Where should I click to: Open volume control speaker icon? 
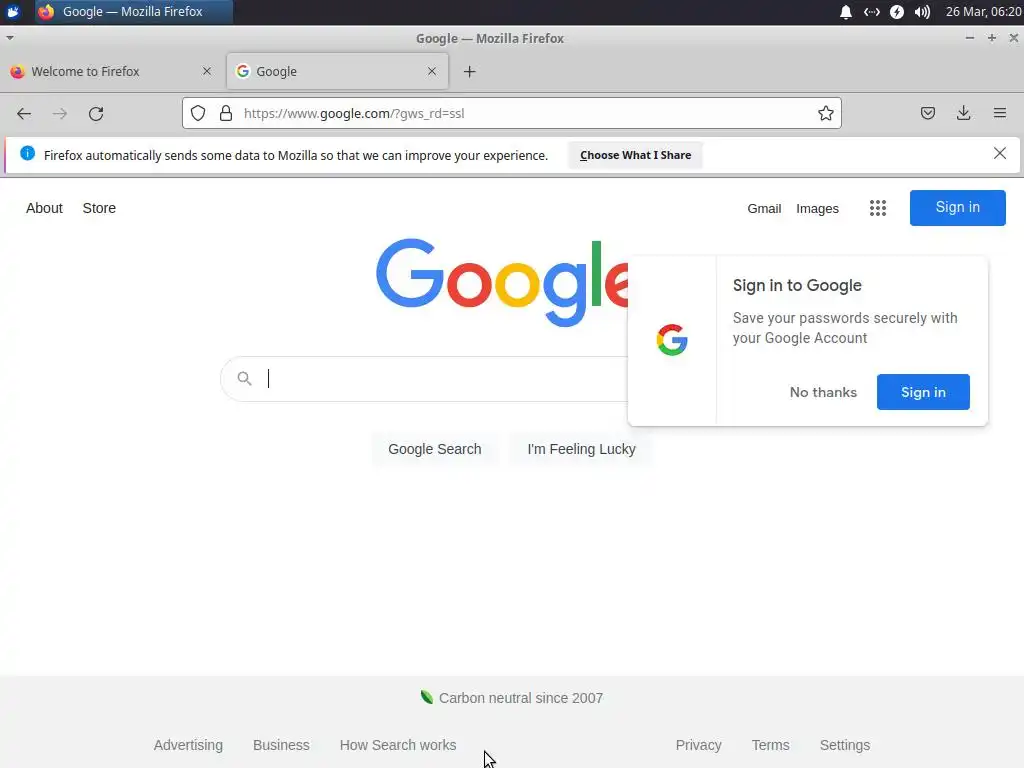click(x=922, y=12)
